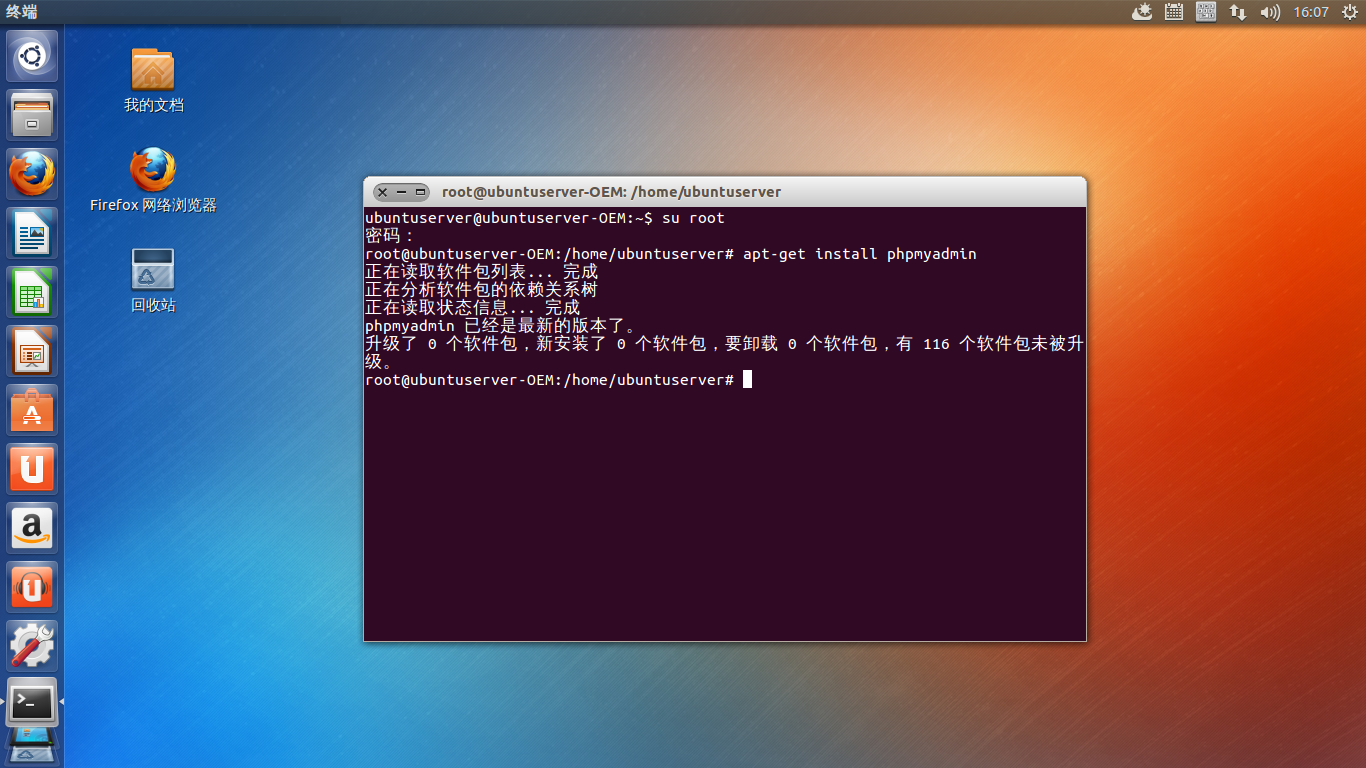Click the terminal cursor at the last prompt
The height and width of the screenshot is (768, 1366).
(x=747, y=380)
